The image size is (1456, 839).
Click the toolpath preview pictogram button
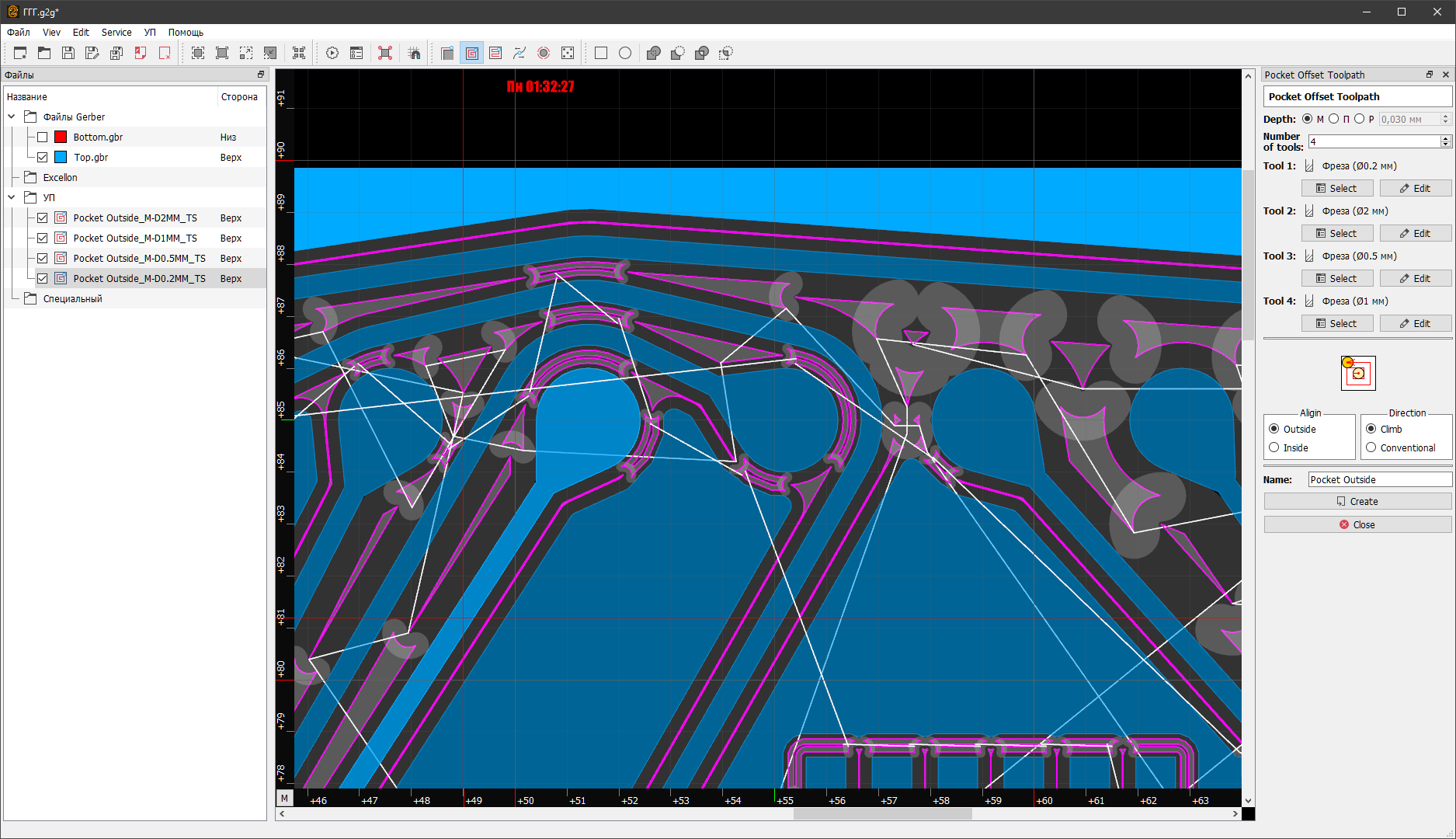[1358, 373]
